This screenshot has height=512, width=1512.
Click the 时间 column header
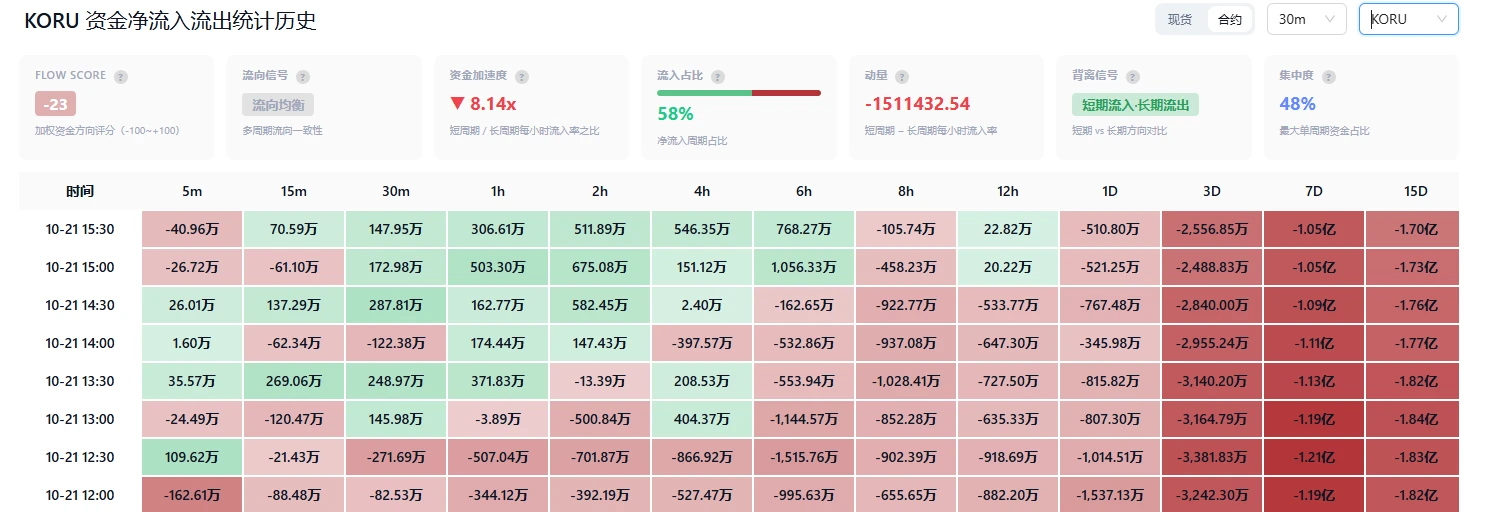click(80, 191)
